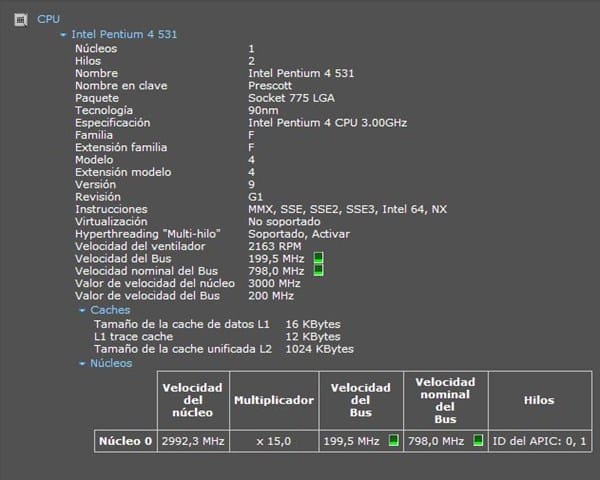The width and height of the screenshot is (600, 480).
Task: Collapse the Intel Pentium 4 531 tree node
Action: pyautogui.click(x=63, y=35)
